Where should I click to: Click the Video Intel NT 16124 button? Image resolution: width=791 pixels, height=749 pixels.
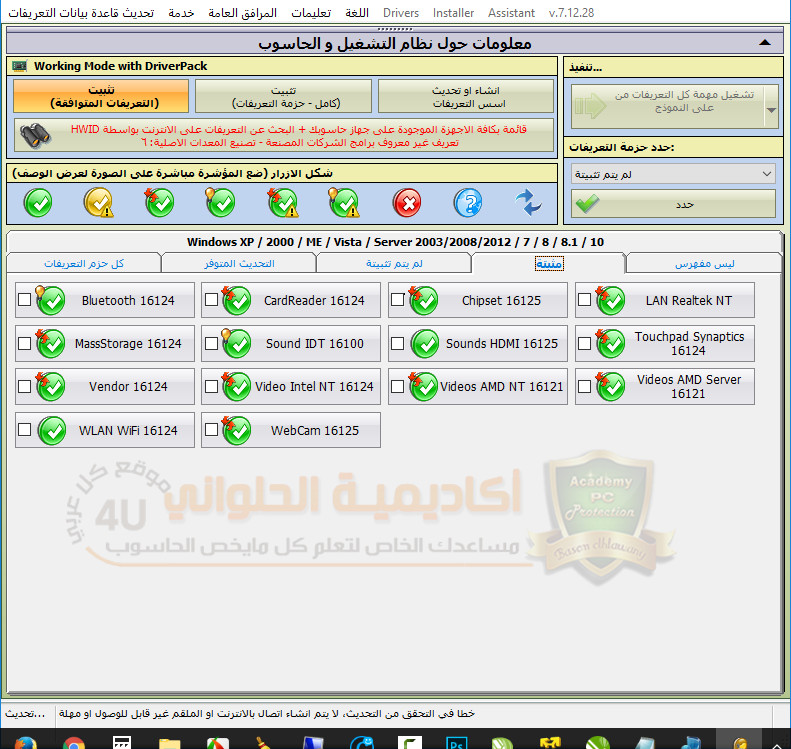(x=291, y=386)
